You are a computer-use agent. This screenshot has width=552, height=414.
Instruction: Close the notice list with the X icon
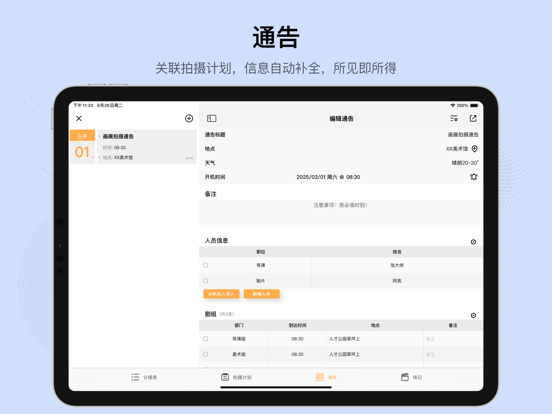(79, 119)
